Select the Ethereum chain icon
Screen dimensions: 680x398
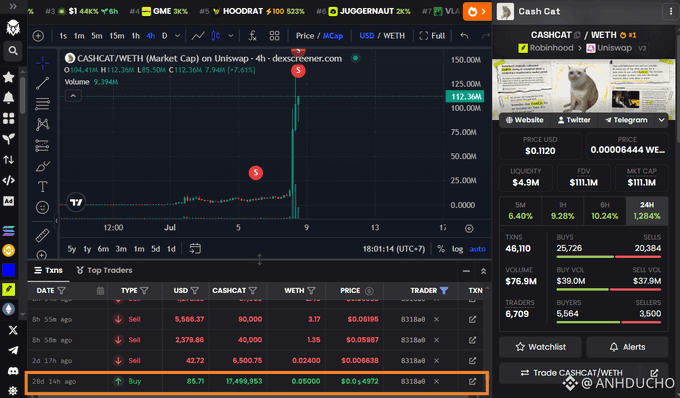pos(9,309)
